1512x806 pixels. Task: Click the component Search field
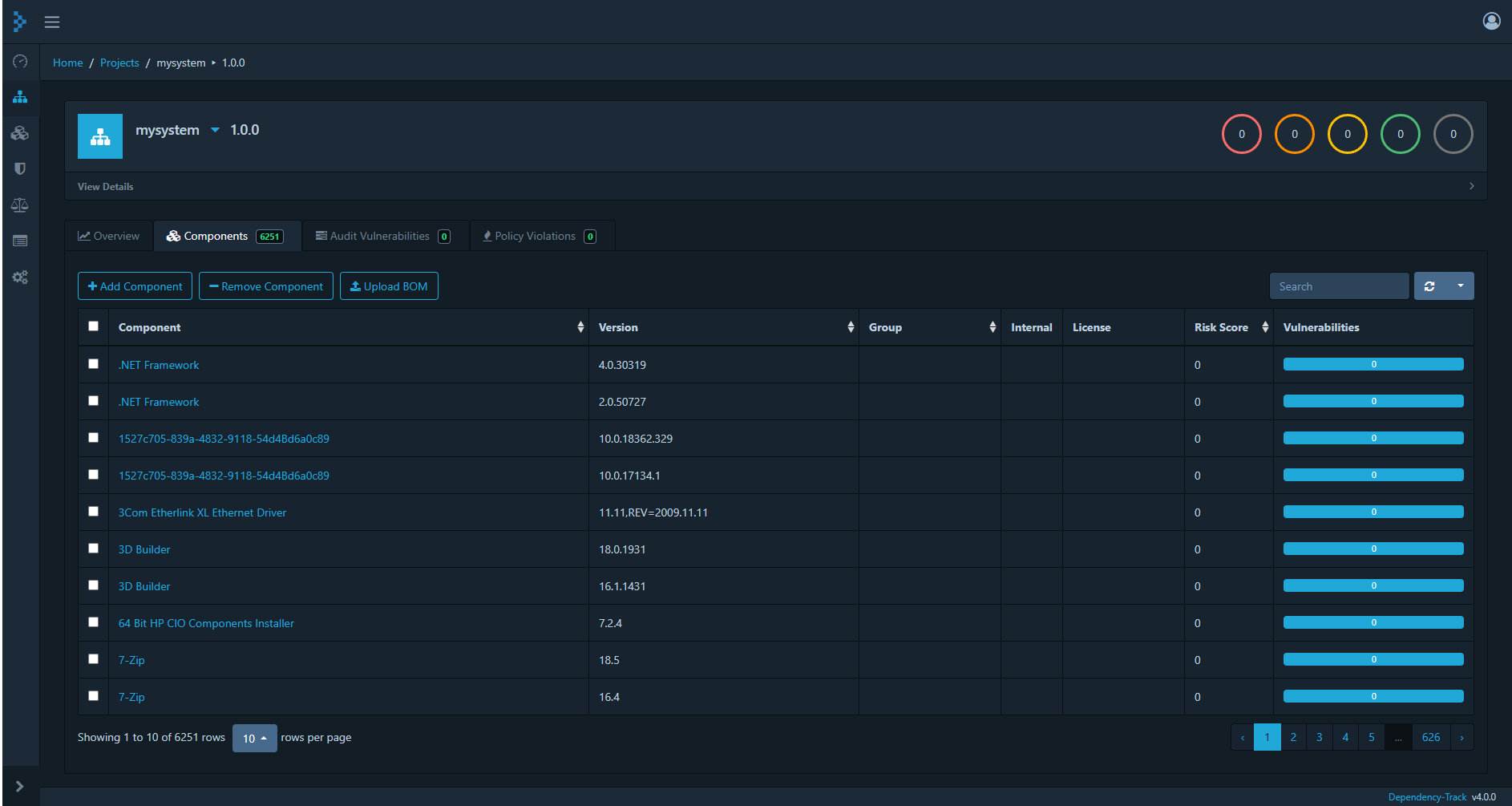1338,286
